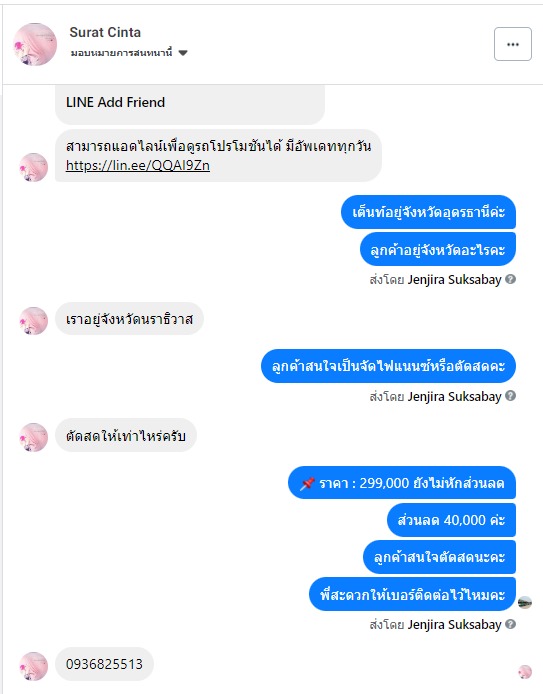This screenshot has width=543, height=694.
Task: Select the phone number 0936825513 message
Action: pos(104,664)
